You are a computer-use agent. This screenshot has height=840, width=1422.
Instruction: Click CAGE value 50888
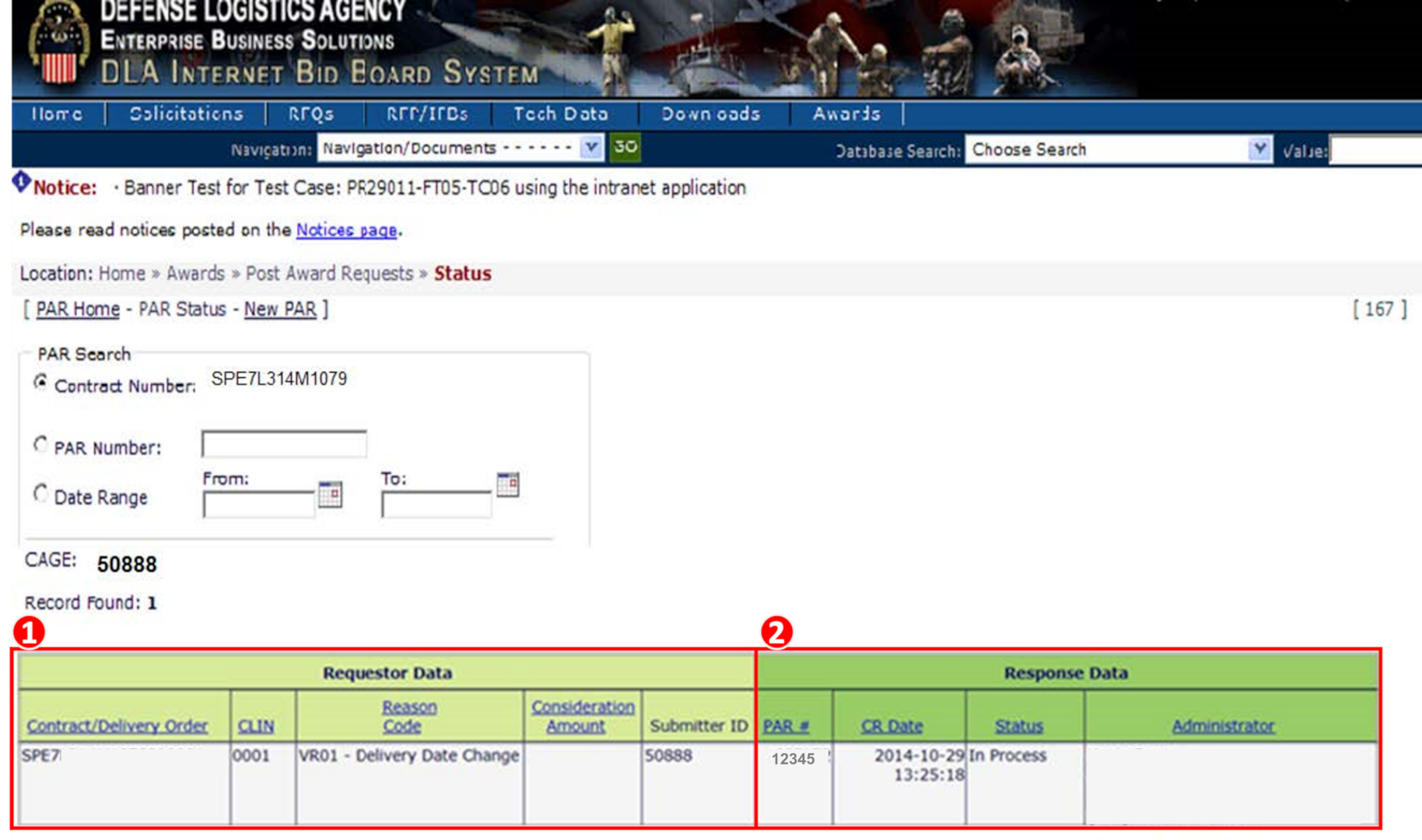(127, 564)
